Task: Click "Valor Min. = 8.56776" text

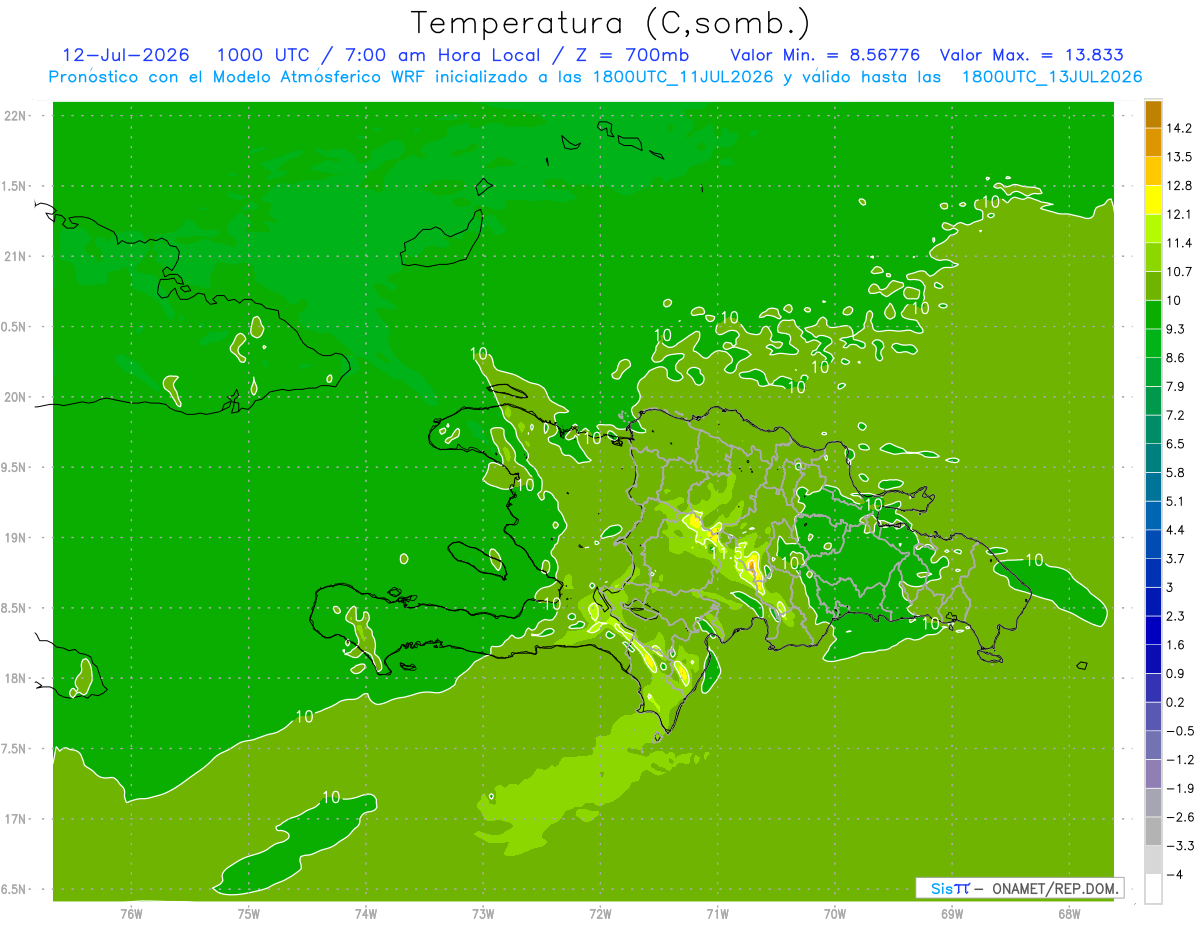Action: pyautogui.click(x=825, y=55)
